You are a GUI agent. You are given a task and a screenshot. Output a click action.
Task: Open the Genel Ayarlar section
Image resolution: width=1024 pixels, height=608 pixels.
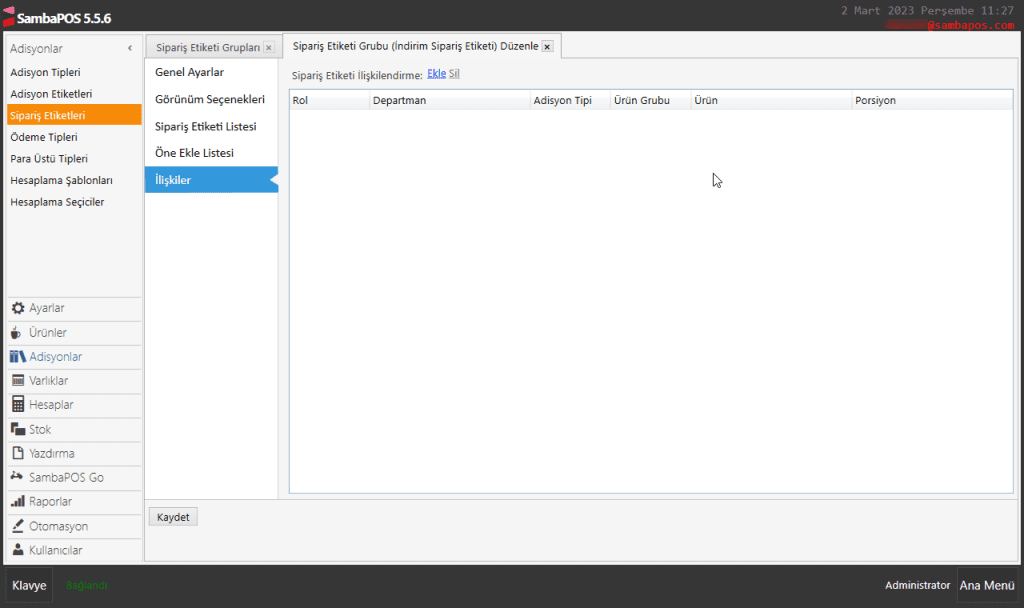tap(189, 72)
